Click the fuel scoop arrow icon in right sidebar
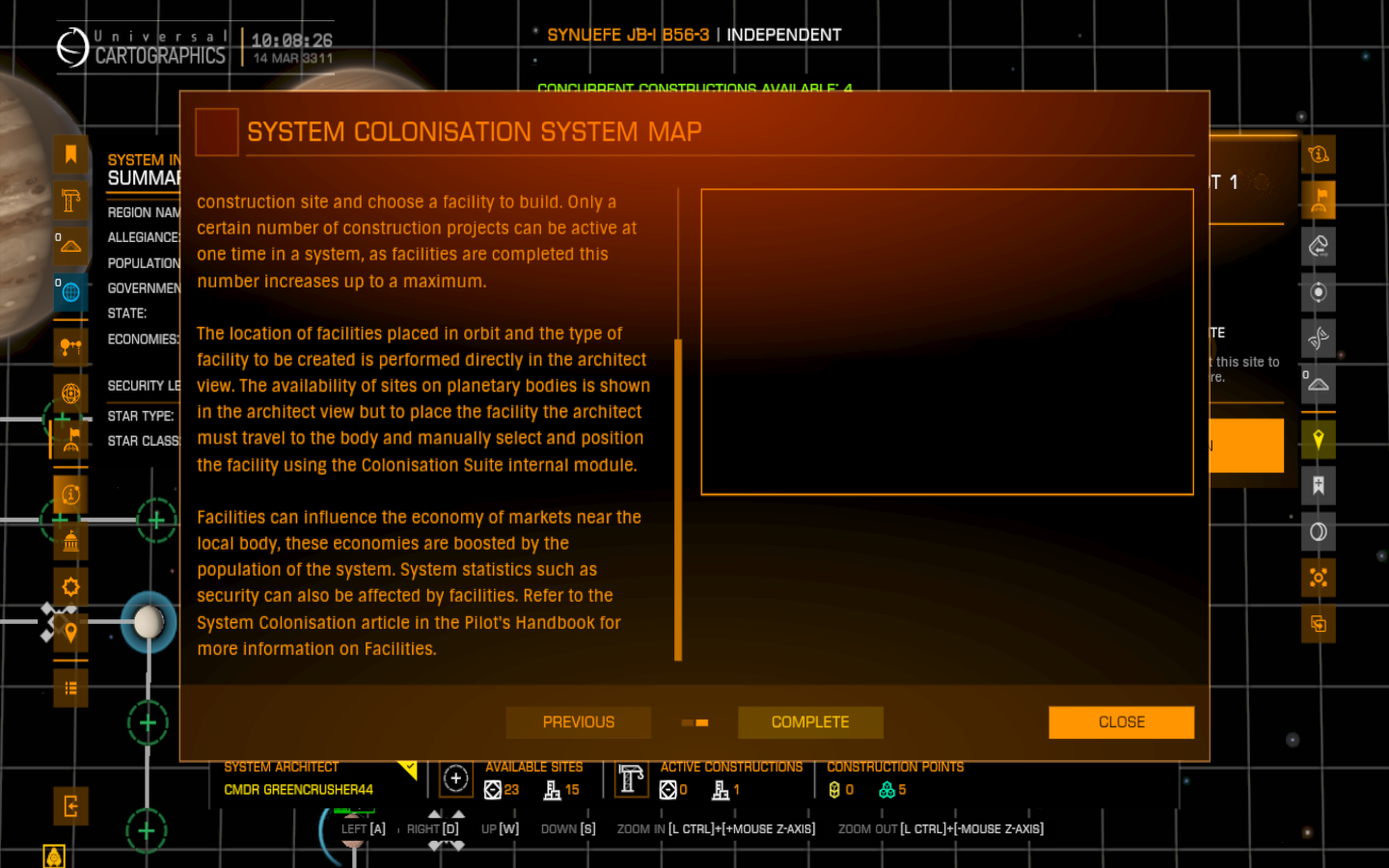 (x=1319, y=246)
